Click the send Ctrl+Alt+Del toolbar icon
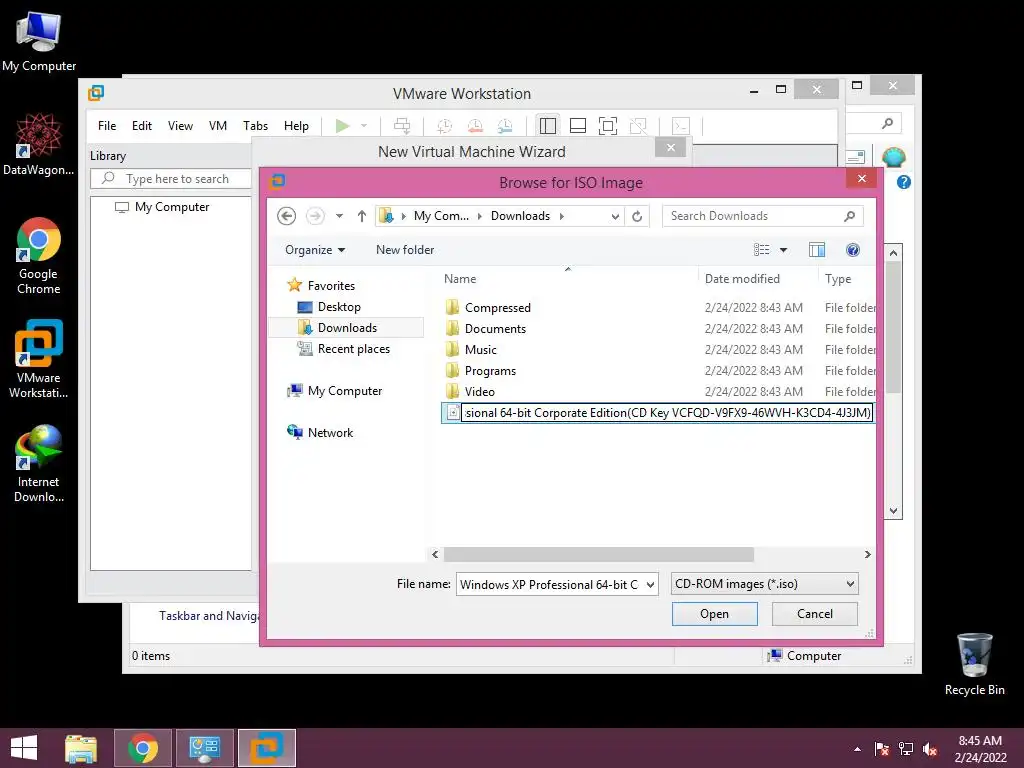1024x768 pixels. click(402, 125)
